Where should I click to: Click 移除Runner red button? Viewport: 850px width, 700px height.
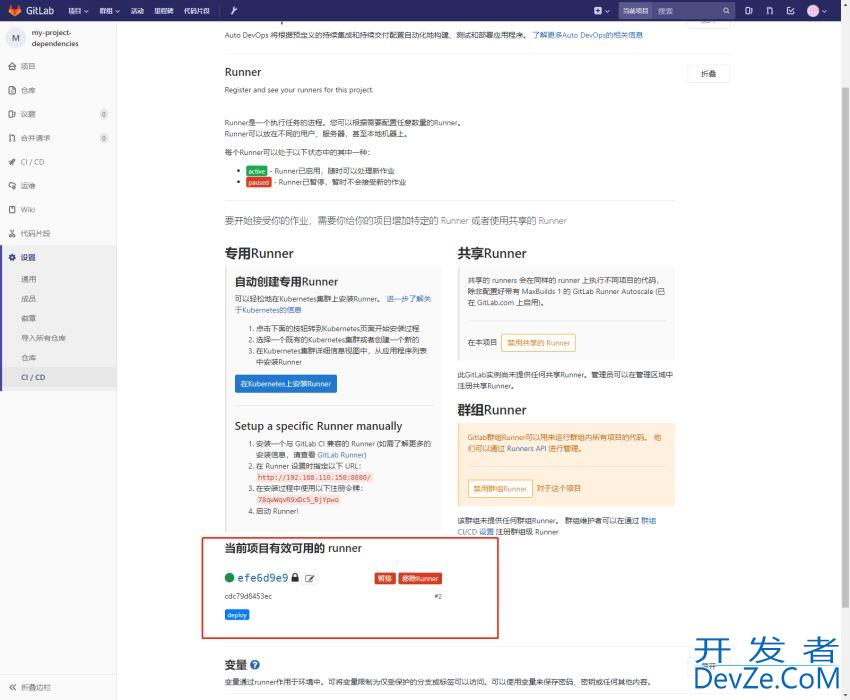point(420,579)
